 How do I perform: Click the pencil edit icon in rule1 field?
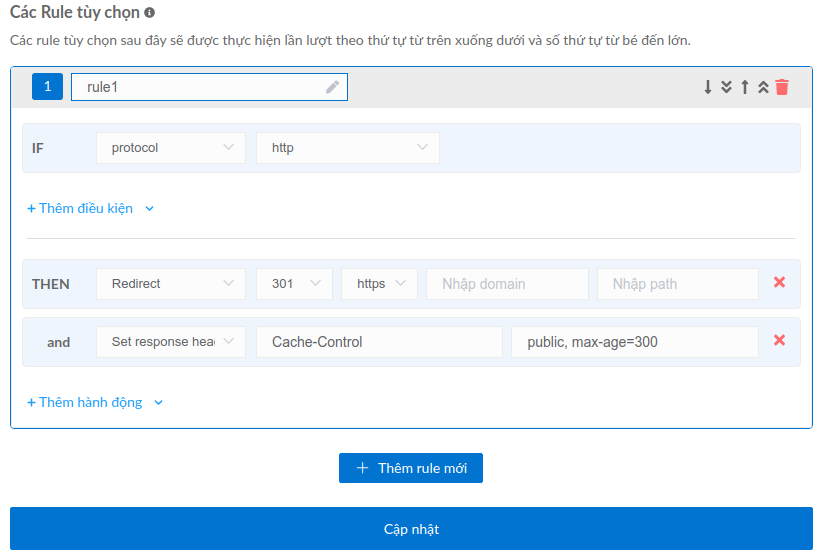tap(332, 87)
